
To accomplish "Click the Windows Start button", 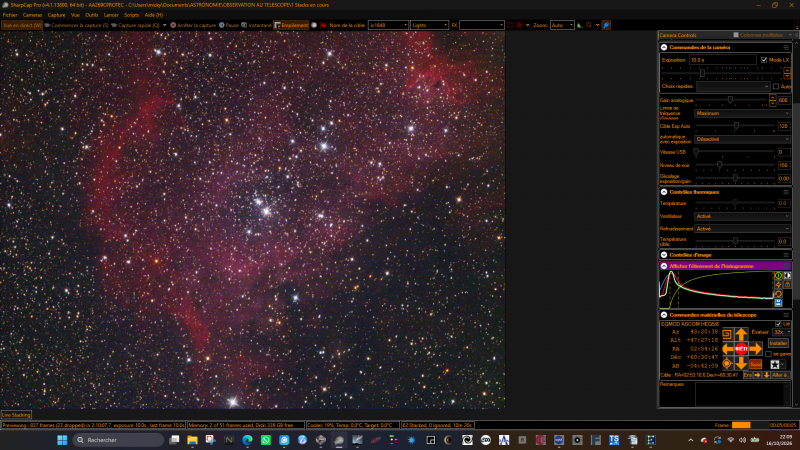I will pyautogui.click(x=62, y=440).
